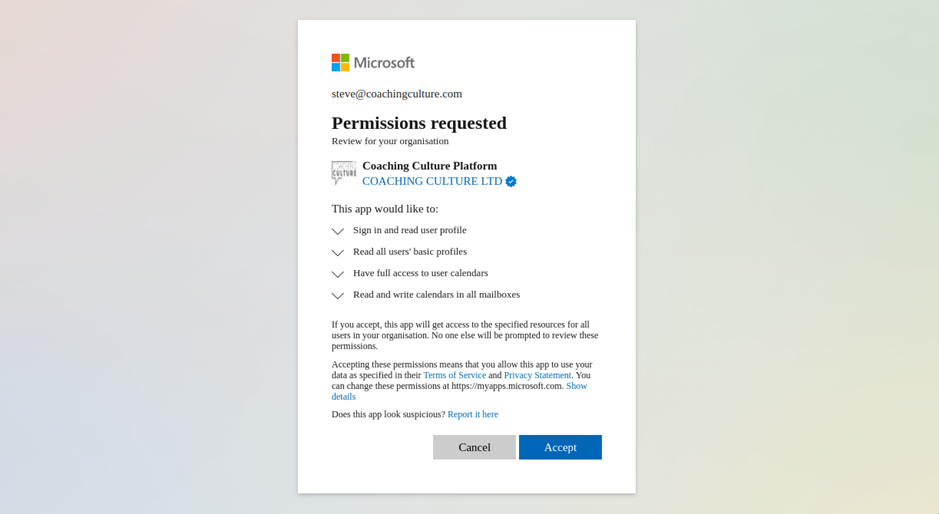The height and width of the screenshot is (514, 939).
Task: Expand the mailbox calendars permission chevron
Action: [x=338, y=296]
